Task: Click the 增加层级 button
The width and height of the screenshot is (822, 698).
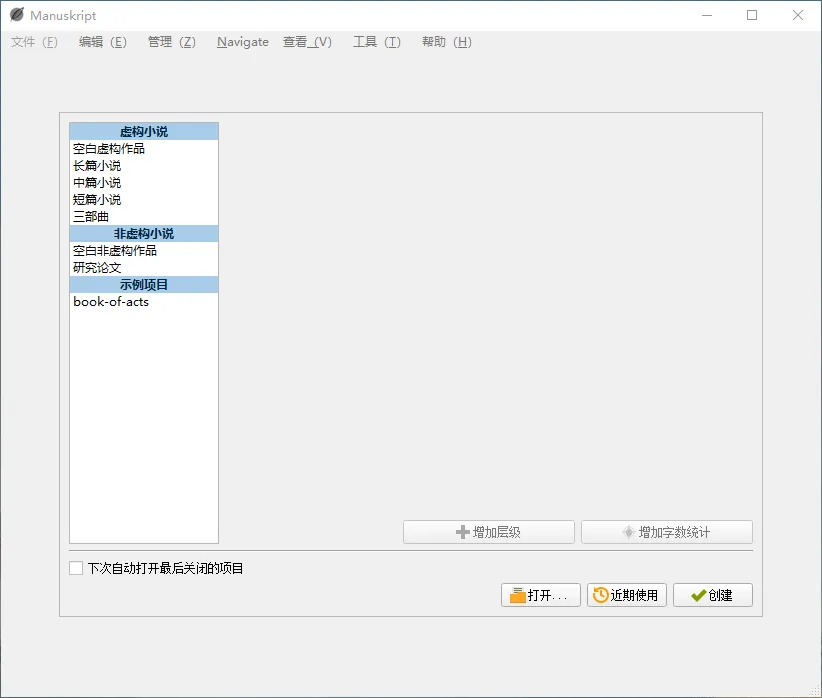Action: 489,532
